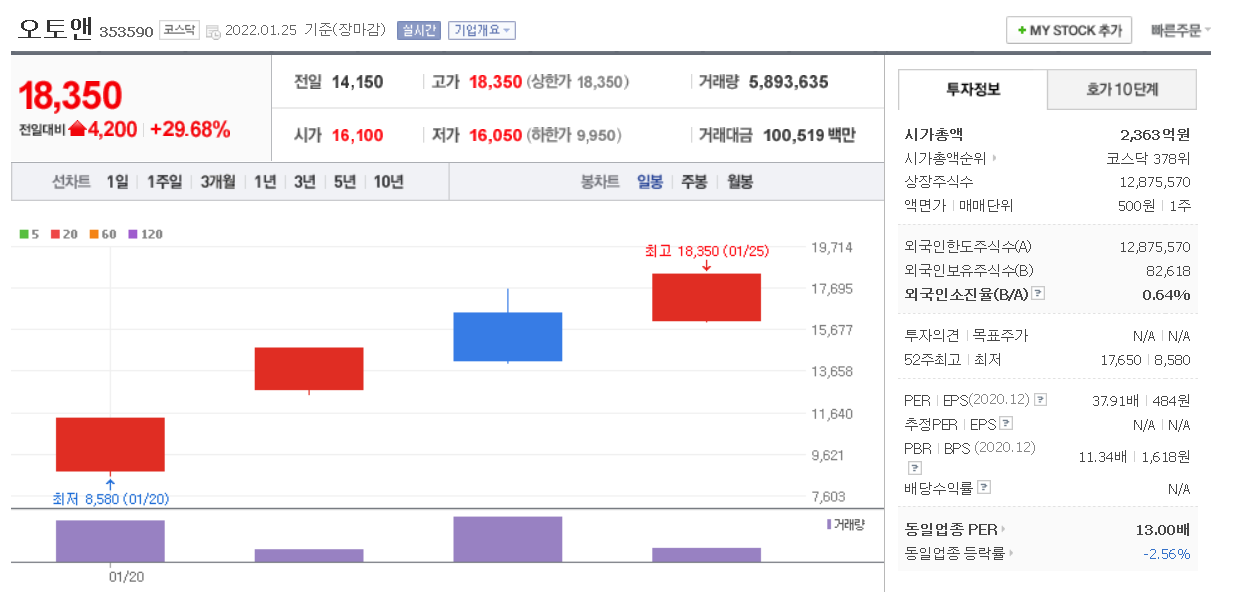Click +29.68% change rate
This screenshot has width=1233, height=592.
click(190, 129)
